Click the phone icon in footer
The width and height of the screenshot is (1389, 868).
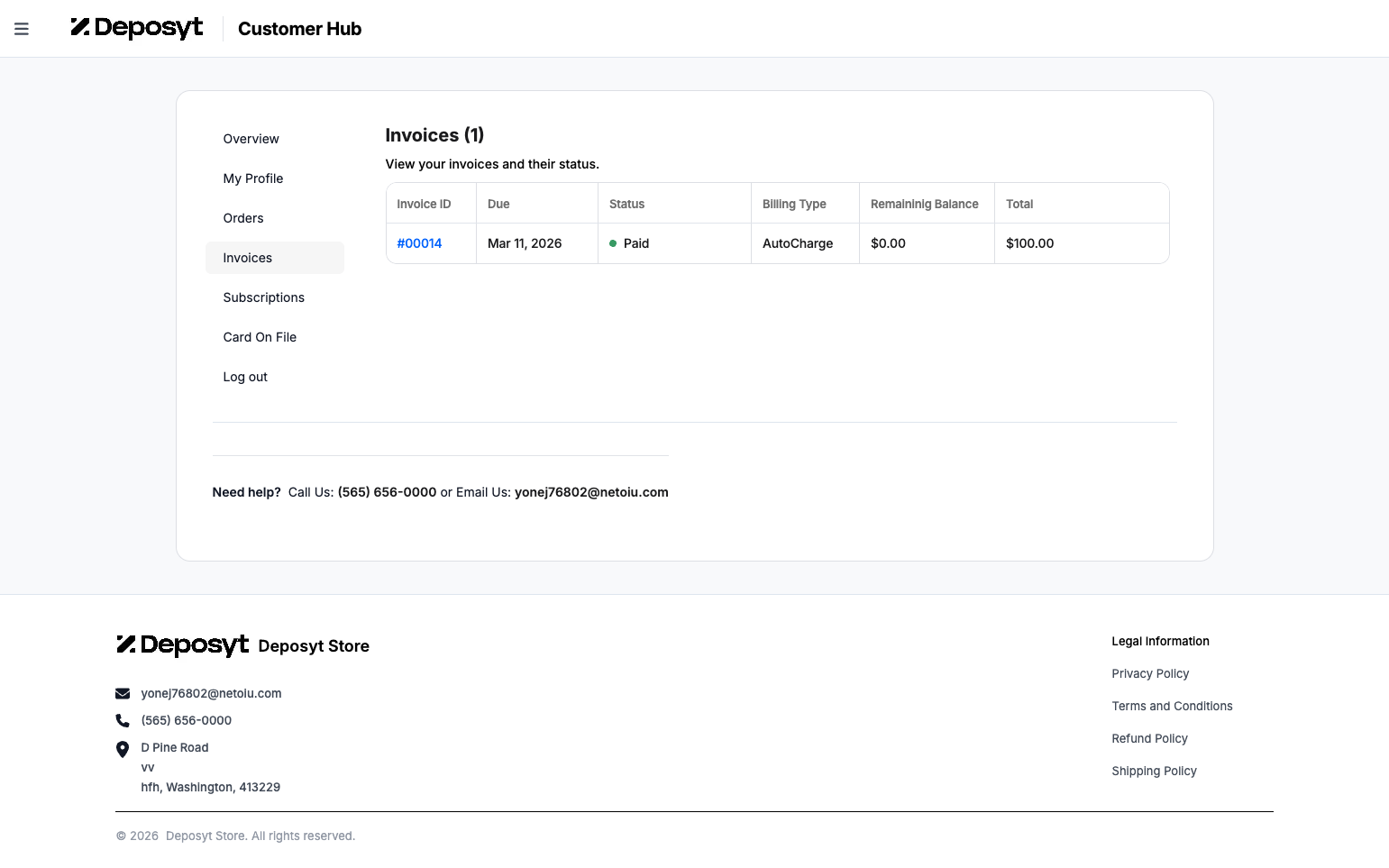123,720
